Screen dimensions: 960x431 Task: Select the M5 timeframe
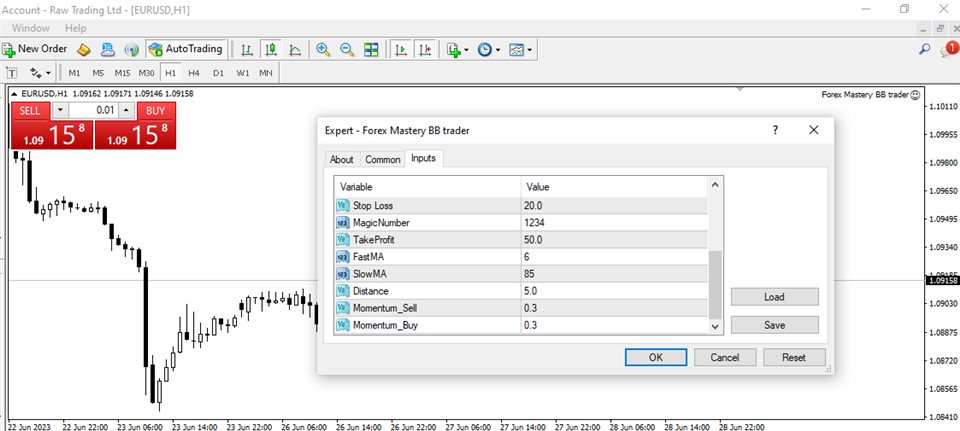coord(98,73)
